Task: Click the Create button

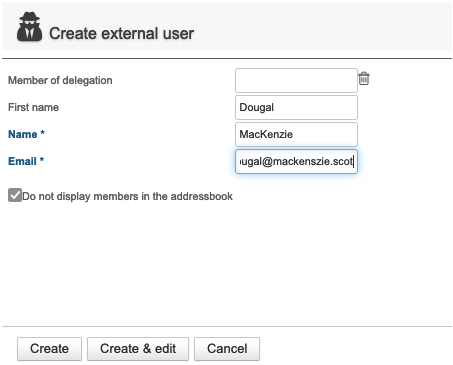Action: tap(49, 349)
